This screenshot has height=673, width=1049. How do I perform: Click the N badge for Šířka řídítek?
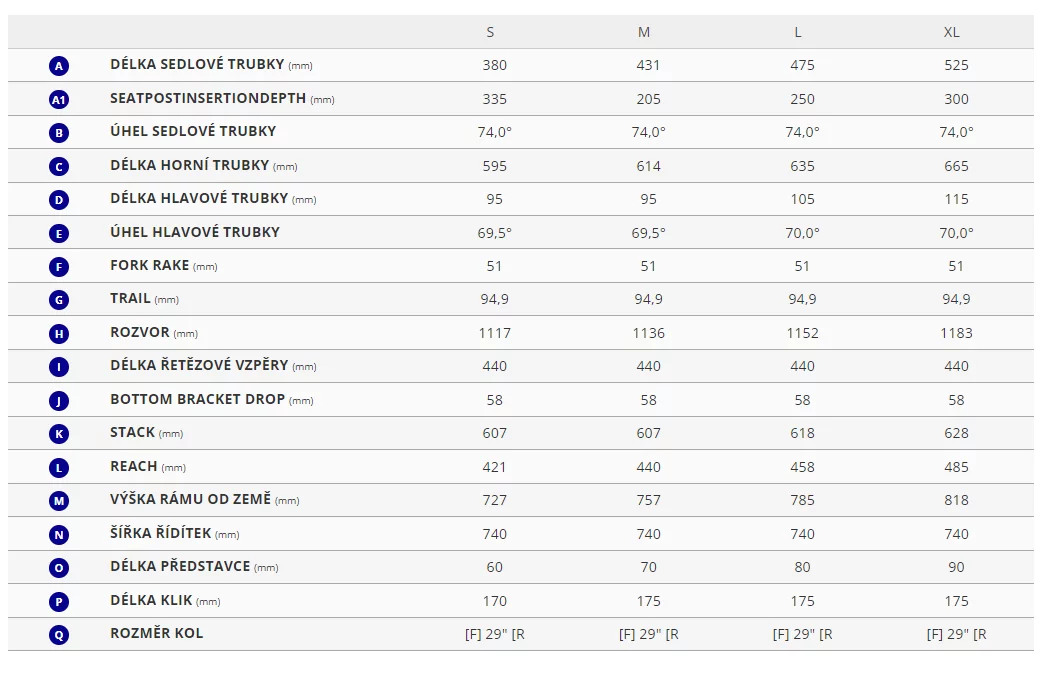(59, 535)
